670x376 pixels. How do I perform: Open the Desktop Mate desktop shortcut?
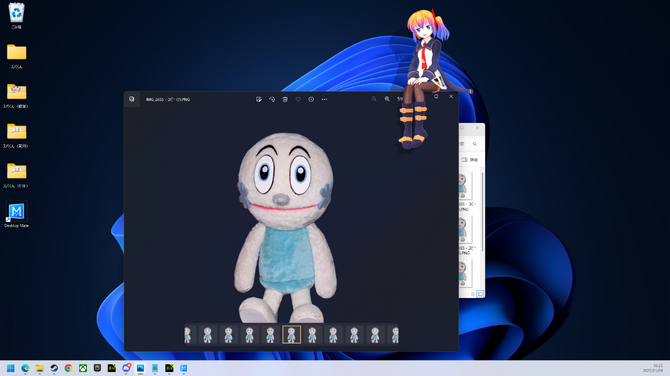tap(16, 214)
